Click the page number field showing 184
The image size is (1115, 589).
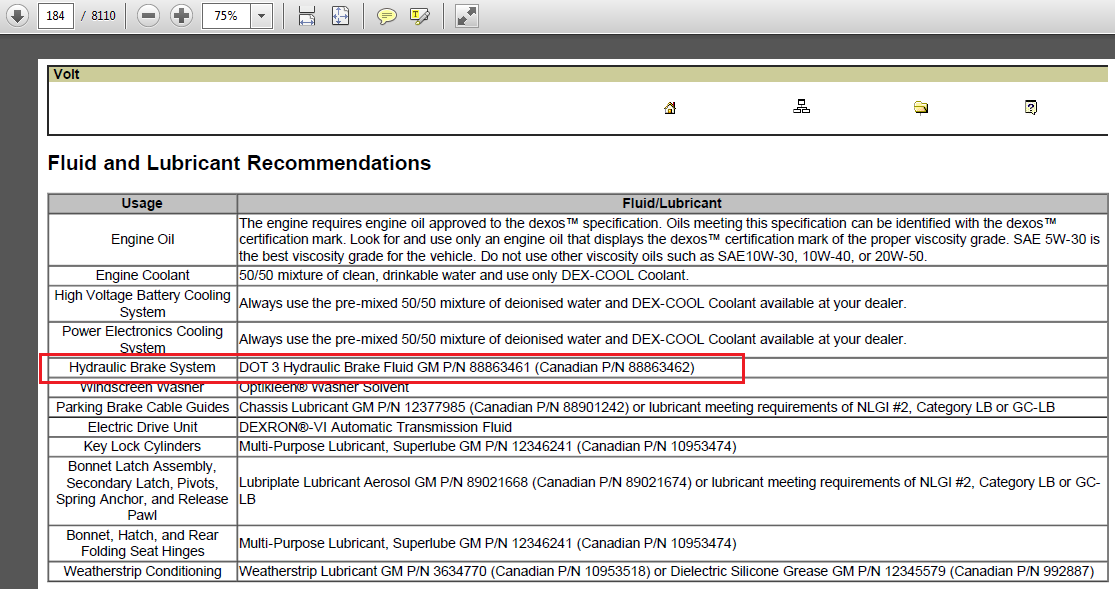tap(56, 16)
